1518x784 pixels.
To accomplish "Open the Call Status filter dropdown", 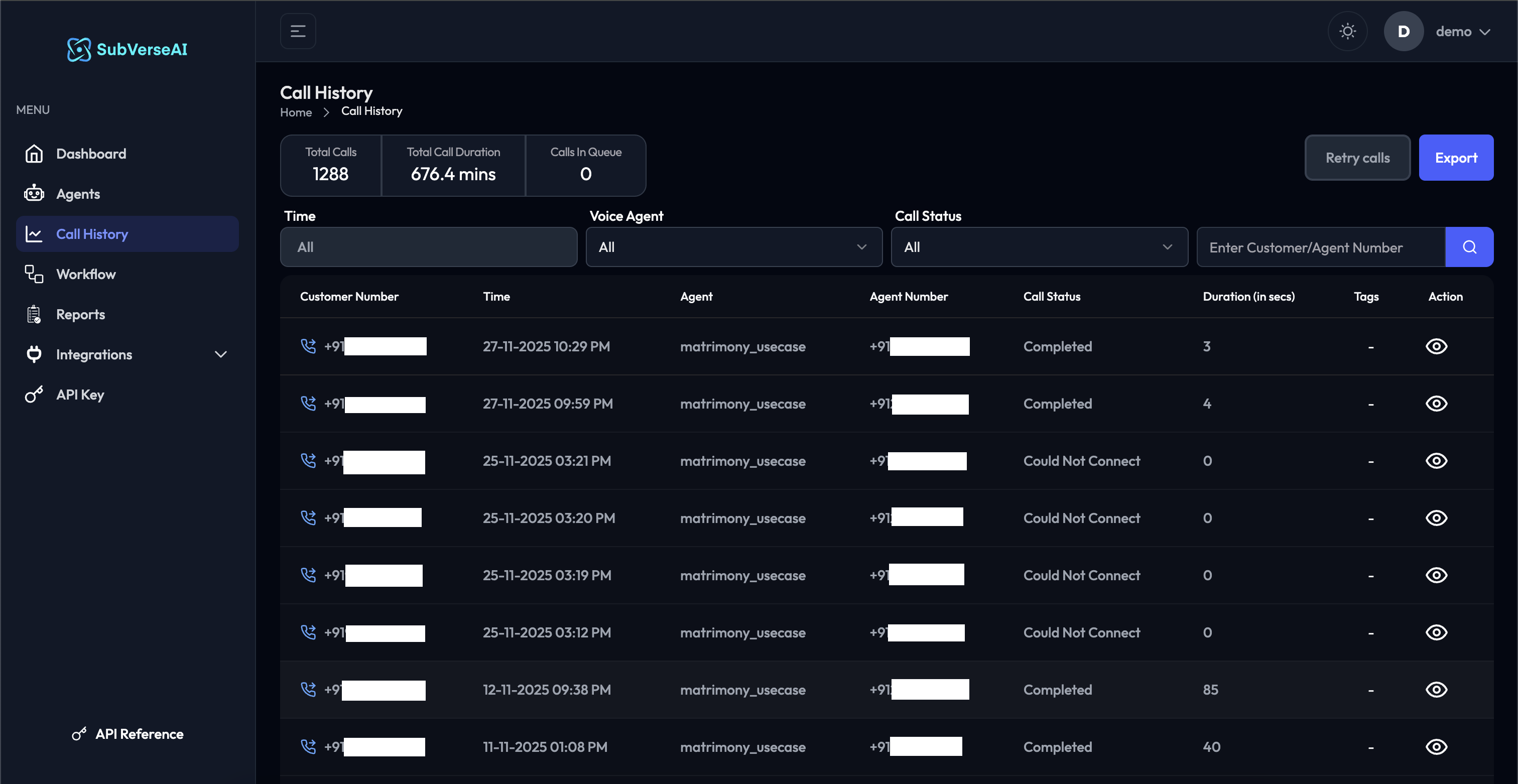I will click(1039, 247).
